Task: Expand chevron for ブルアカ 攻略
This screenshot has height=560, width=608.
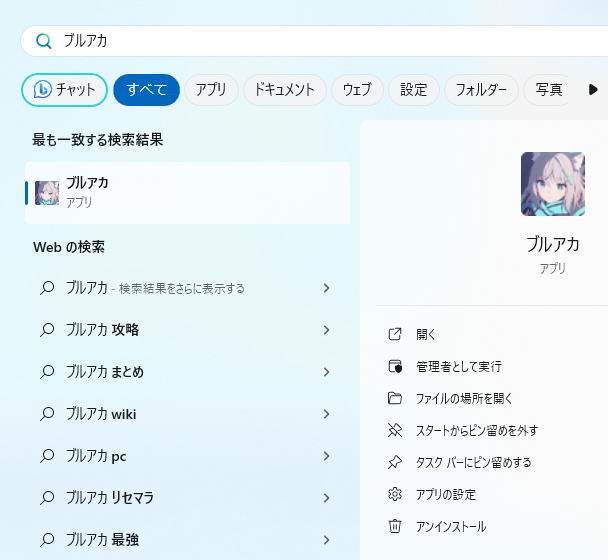Action: pyautogui.click(x=326, y=330)
